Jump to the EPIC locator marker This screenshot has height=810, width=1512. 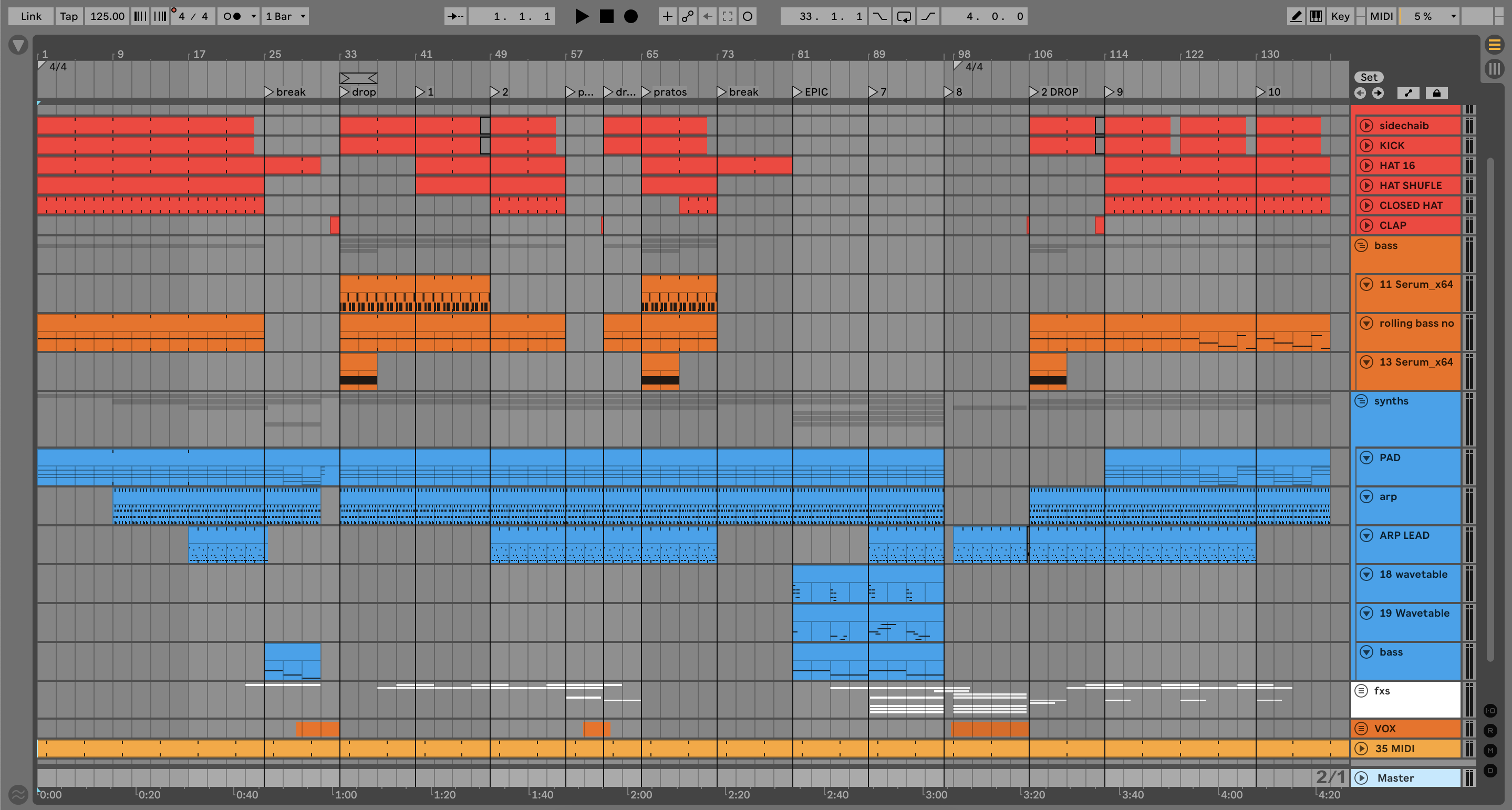[797, 92]
